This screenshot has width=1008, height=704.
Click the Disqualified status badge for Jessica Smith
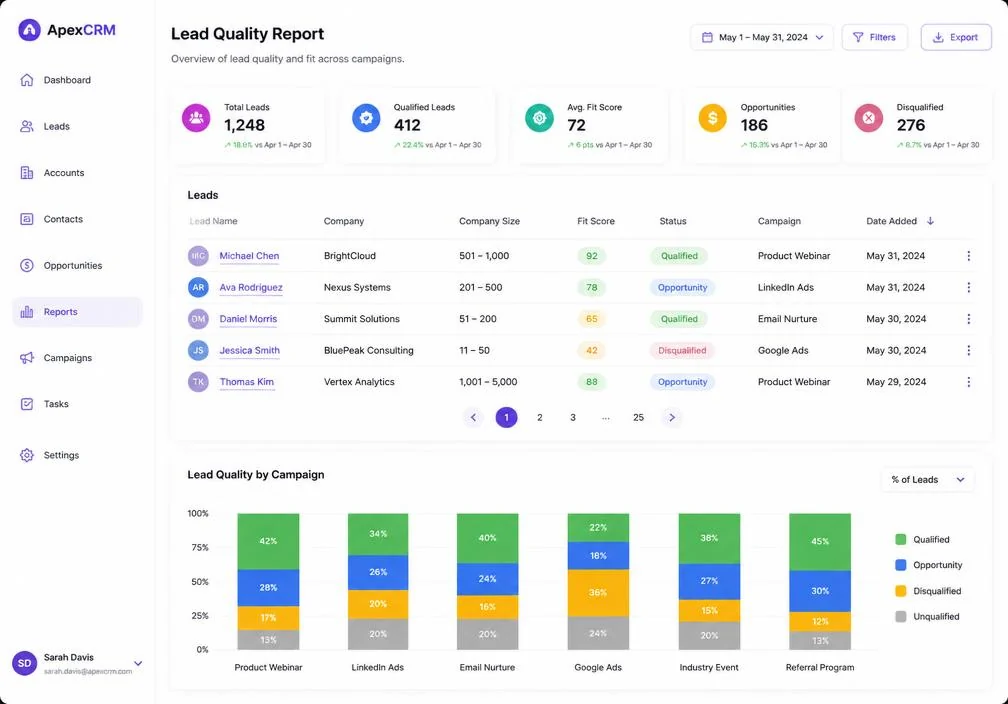(x=682, y=350)
